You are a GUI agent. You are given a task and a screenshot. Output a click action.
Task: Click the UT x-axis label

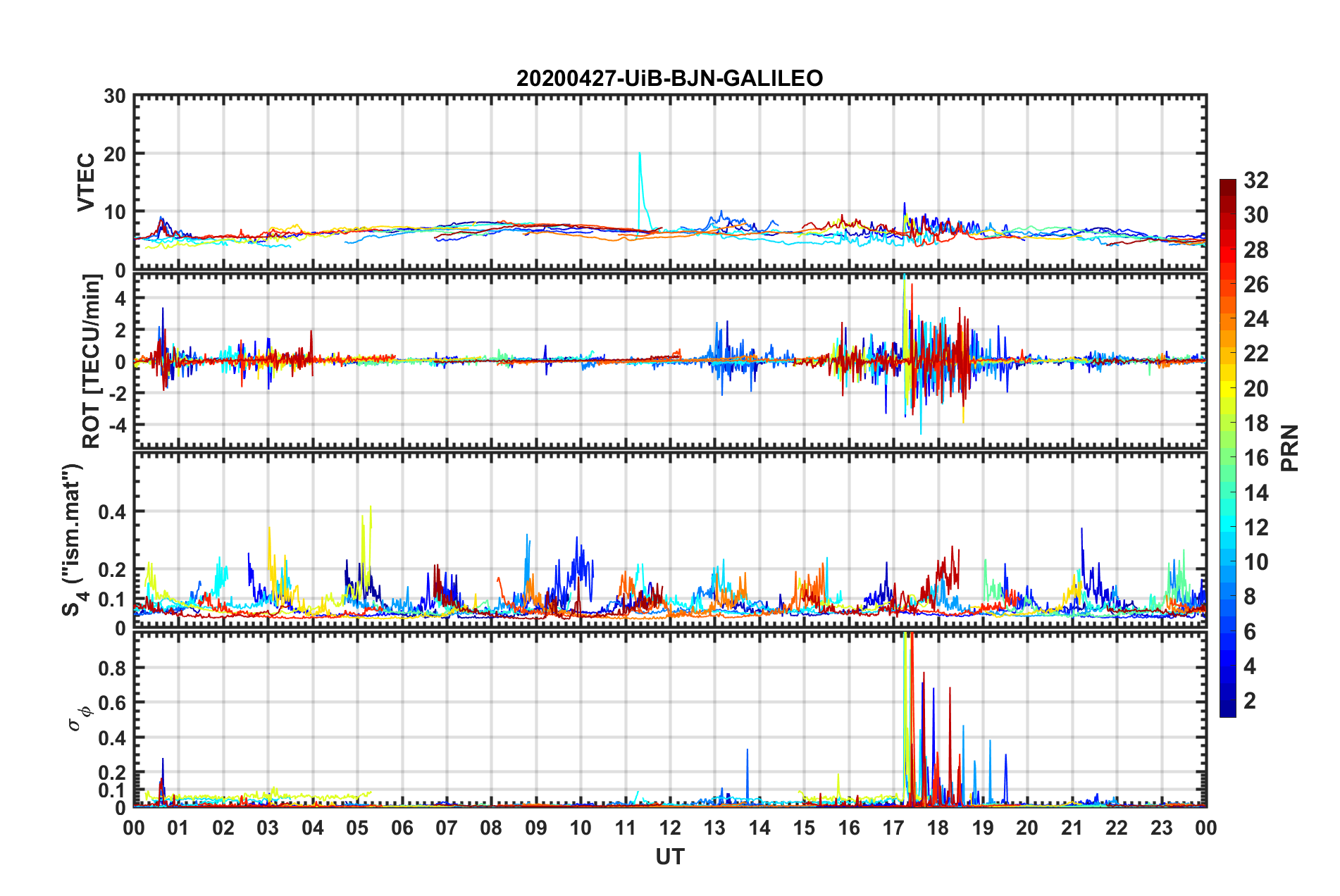[x=670, y=857]
